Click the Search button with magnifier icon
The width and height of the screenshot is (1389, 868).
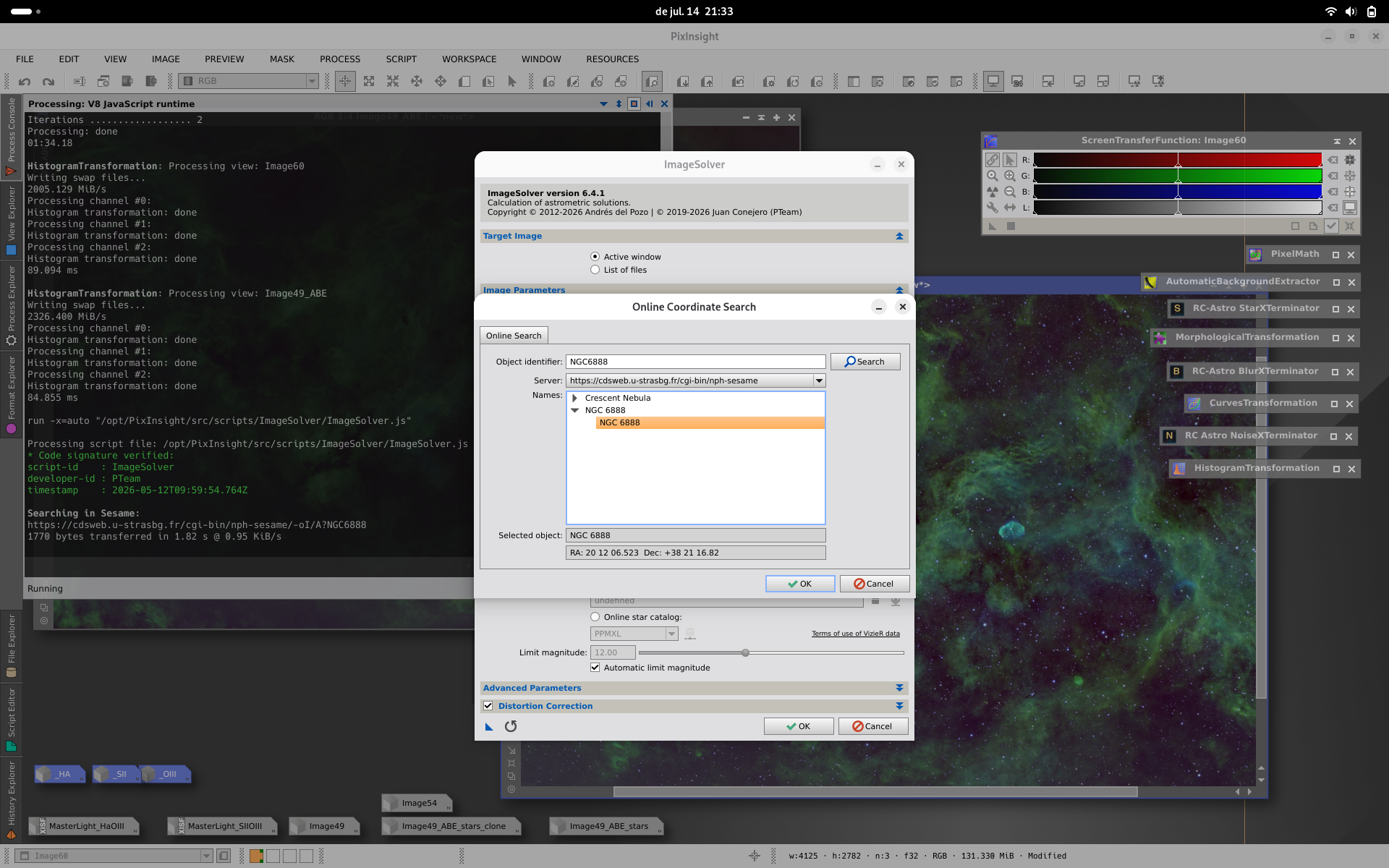pos(865,362)
